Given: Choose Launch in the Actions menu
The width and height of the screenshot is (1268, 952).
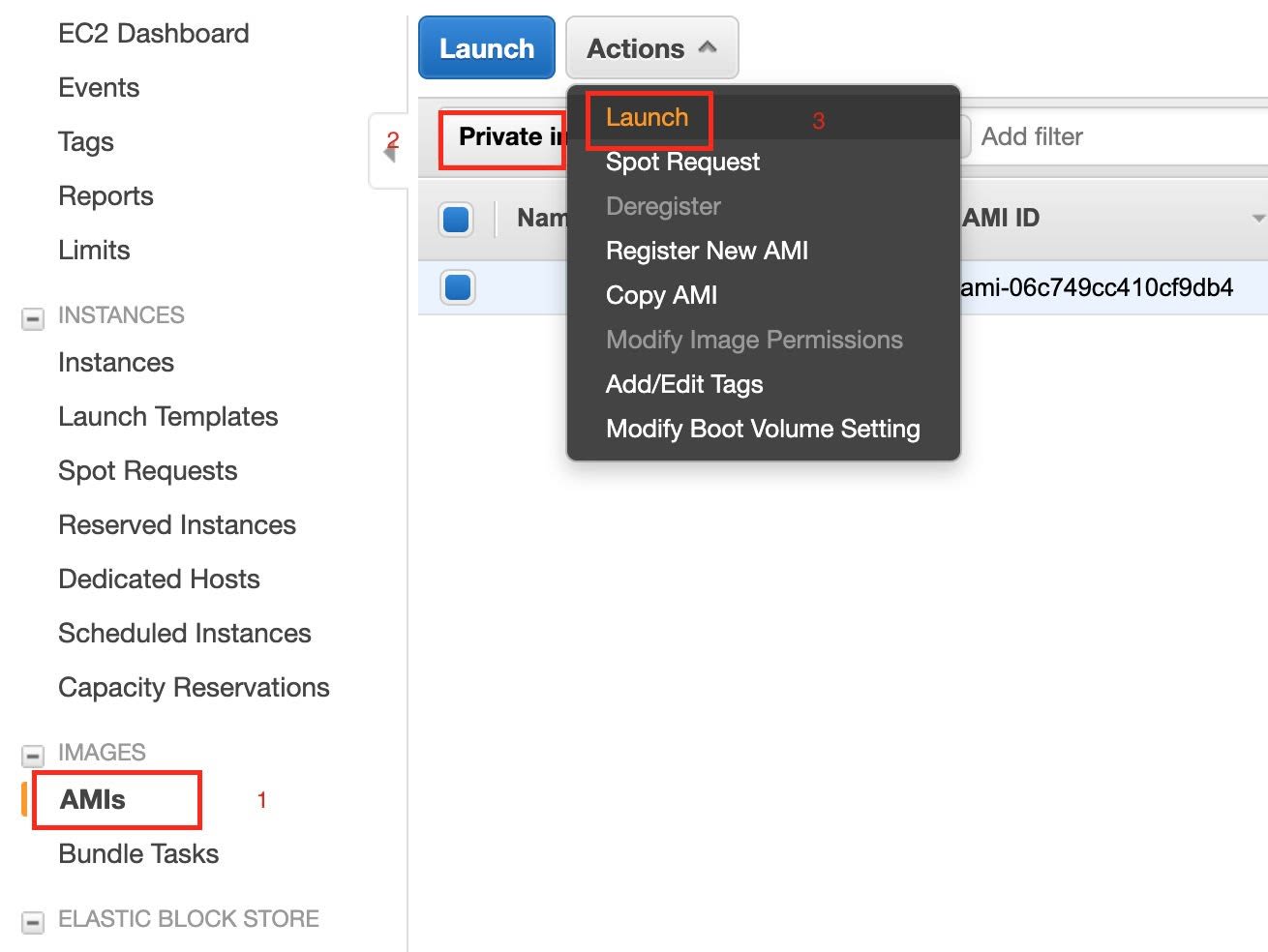Looking at the screenshot, I should [x=647, y=117].
